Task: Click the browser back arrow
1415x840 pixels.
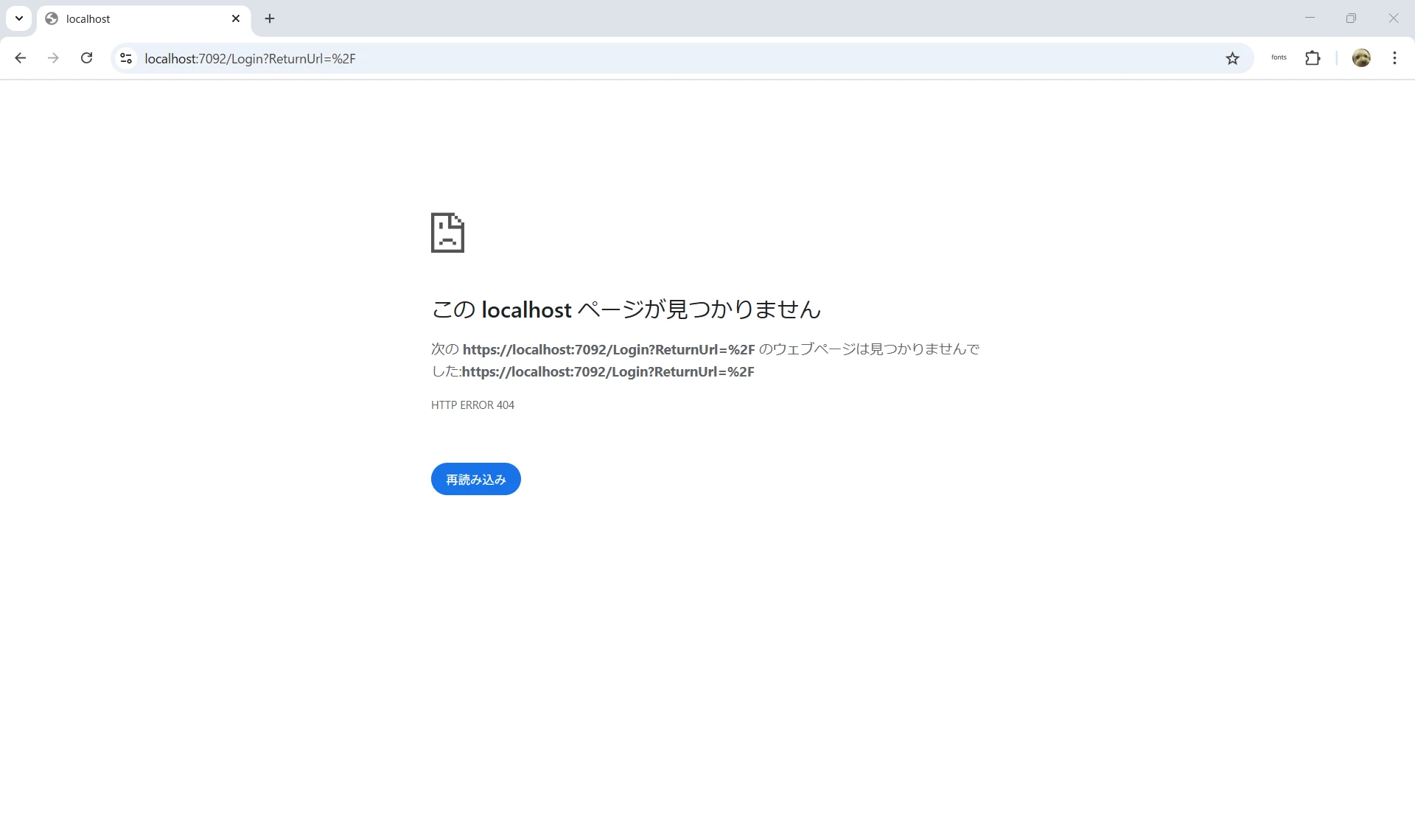Action: [x=21, y=58]
